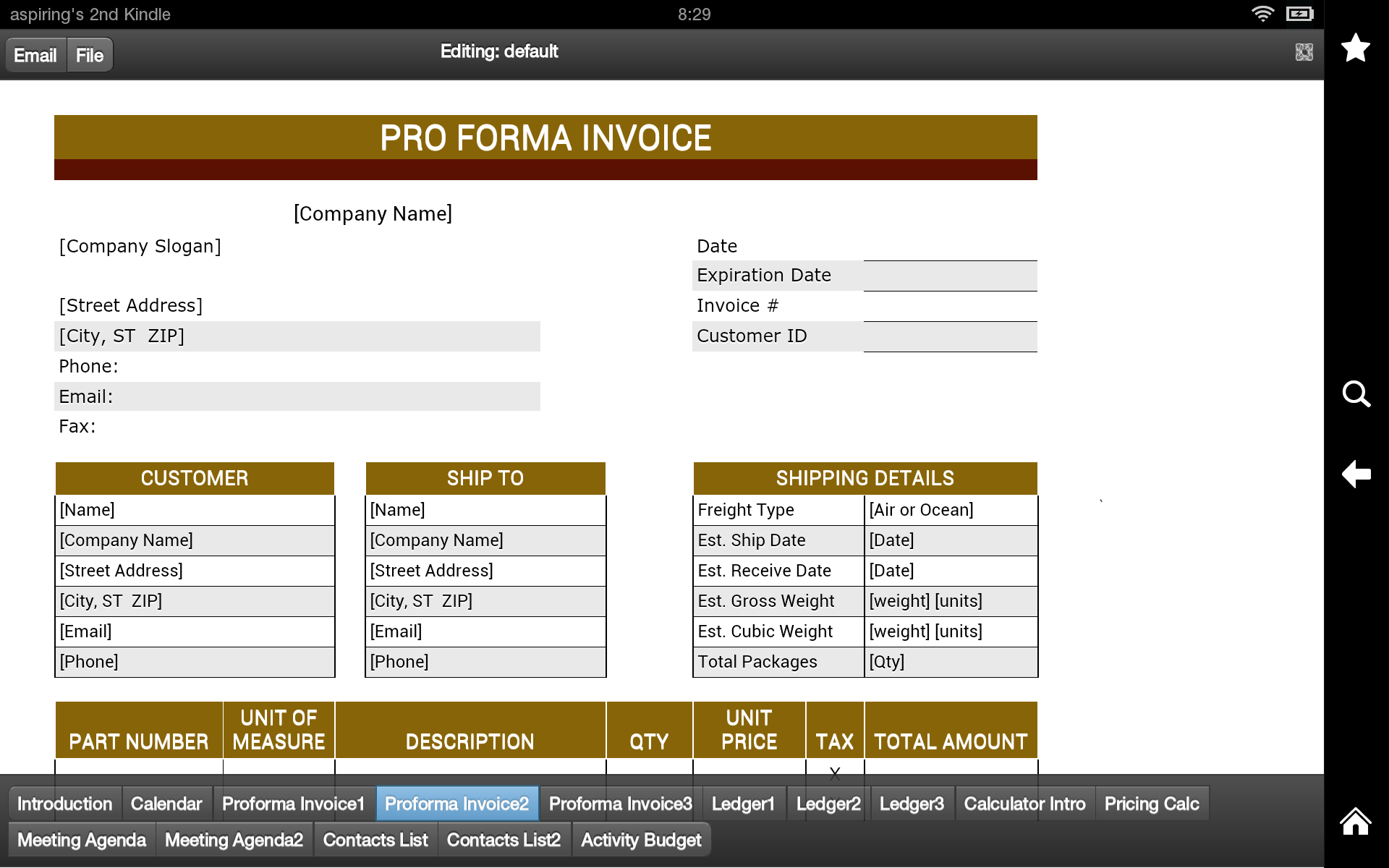Return home via the home icon

click(1356, 822)
